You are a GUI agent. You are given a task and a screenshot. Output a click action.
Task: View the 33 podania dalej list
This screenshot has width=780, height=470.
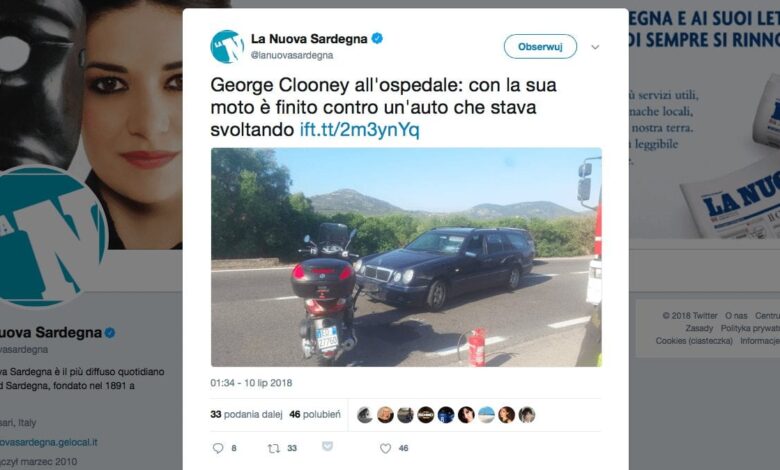coord(246,414)
